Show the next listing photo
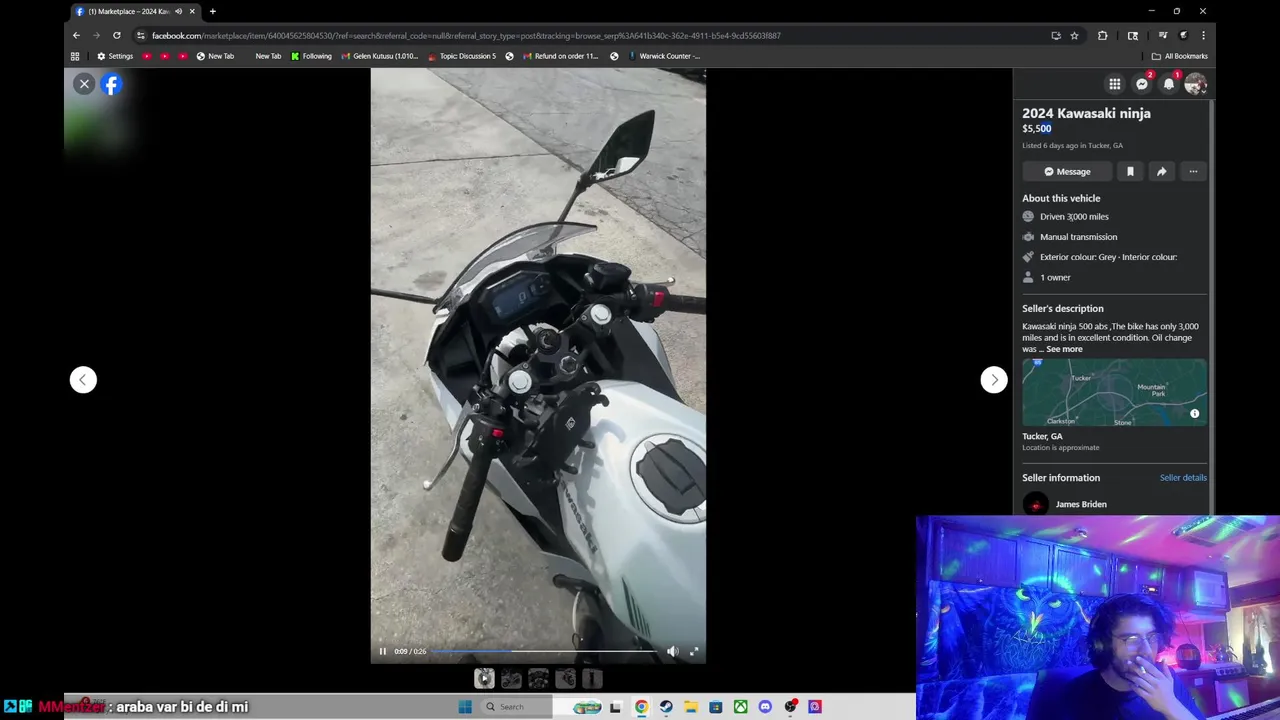The image size is (1280, 720). [994, 379]
